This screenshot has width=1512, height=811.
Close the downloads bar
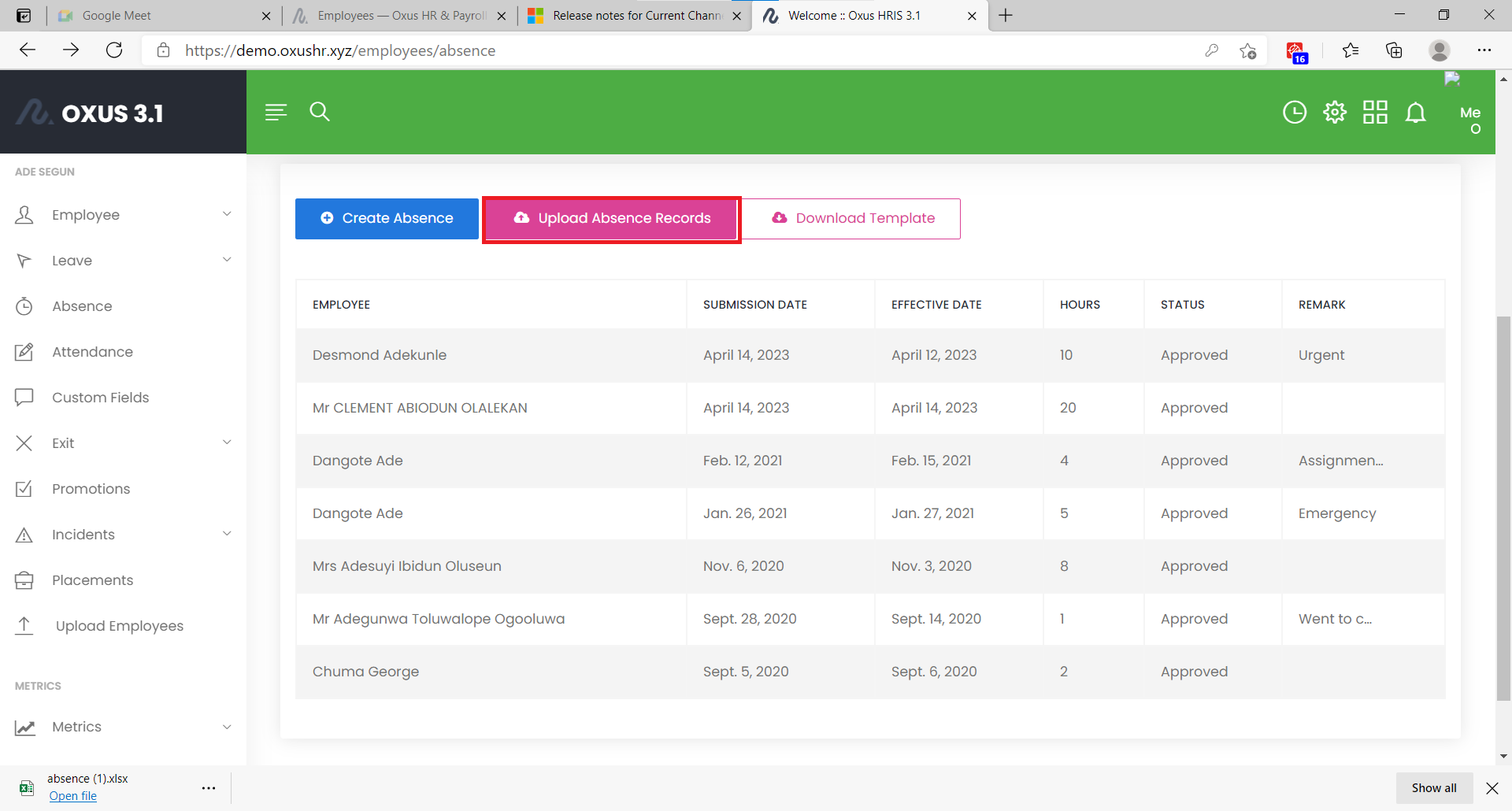point(1492,788)
